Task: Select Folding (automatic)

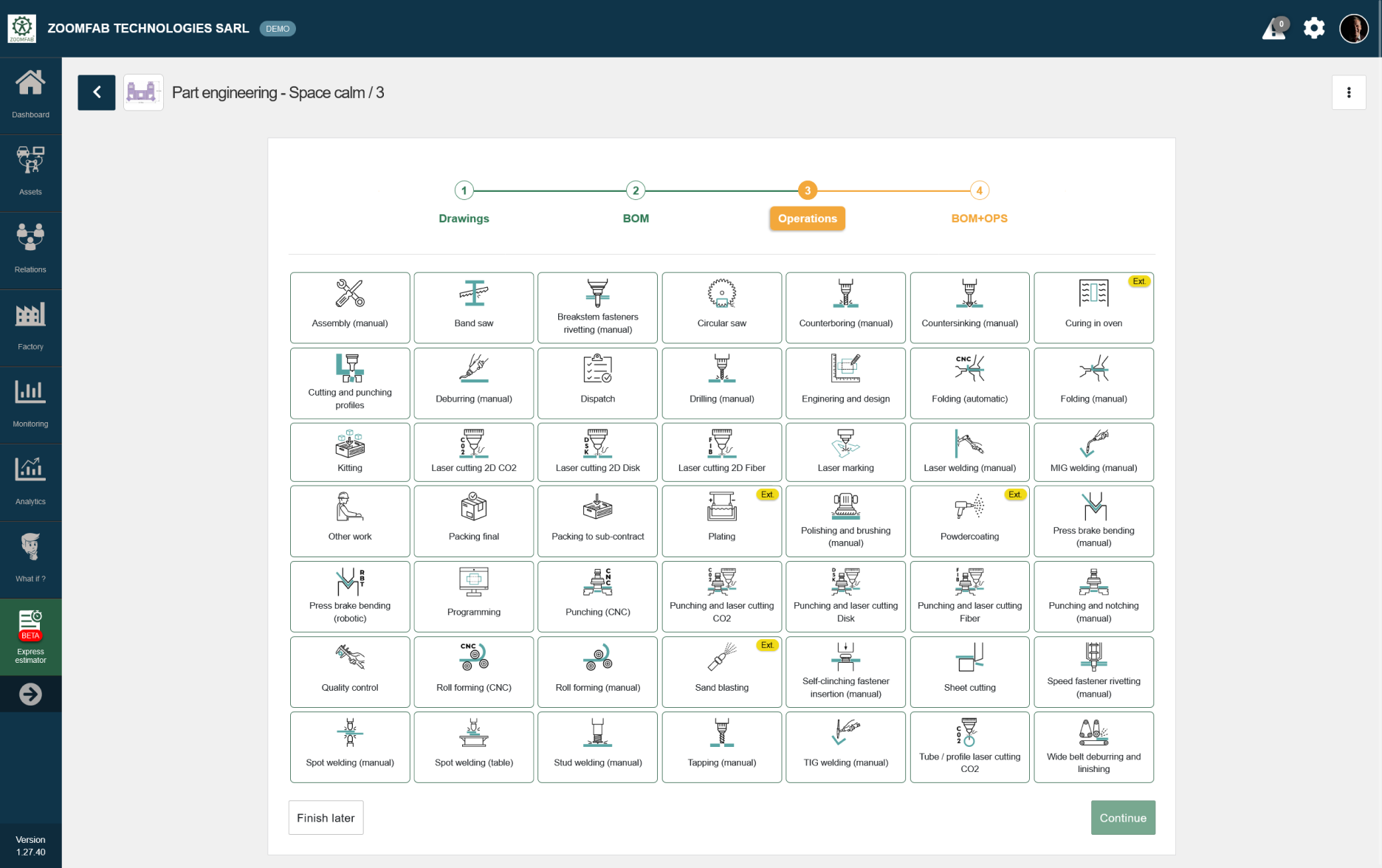Action: point(970,383)
